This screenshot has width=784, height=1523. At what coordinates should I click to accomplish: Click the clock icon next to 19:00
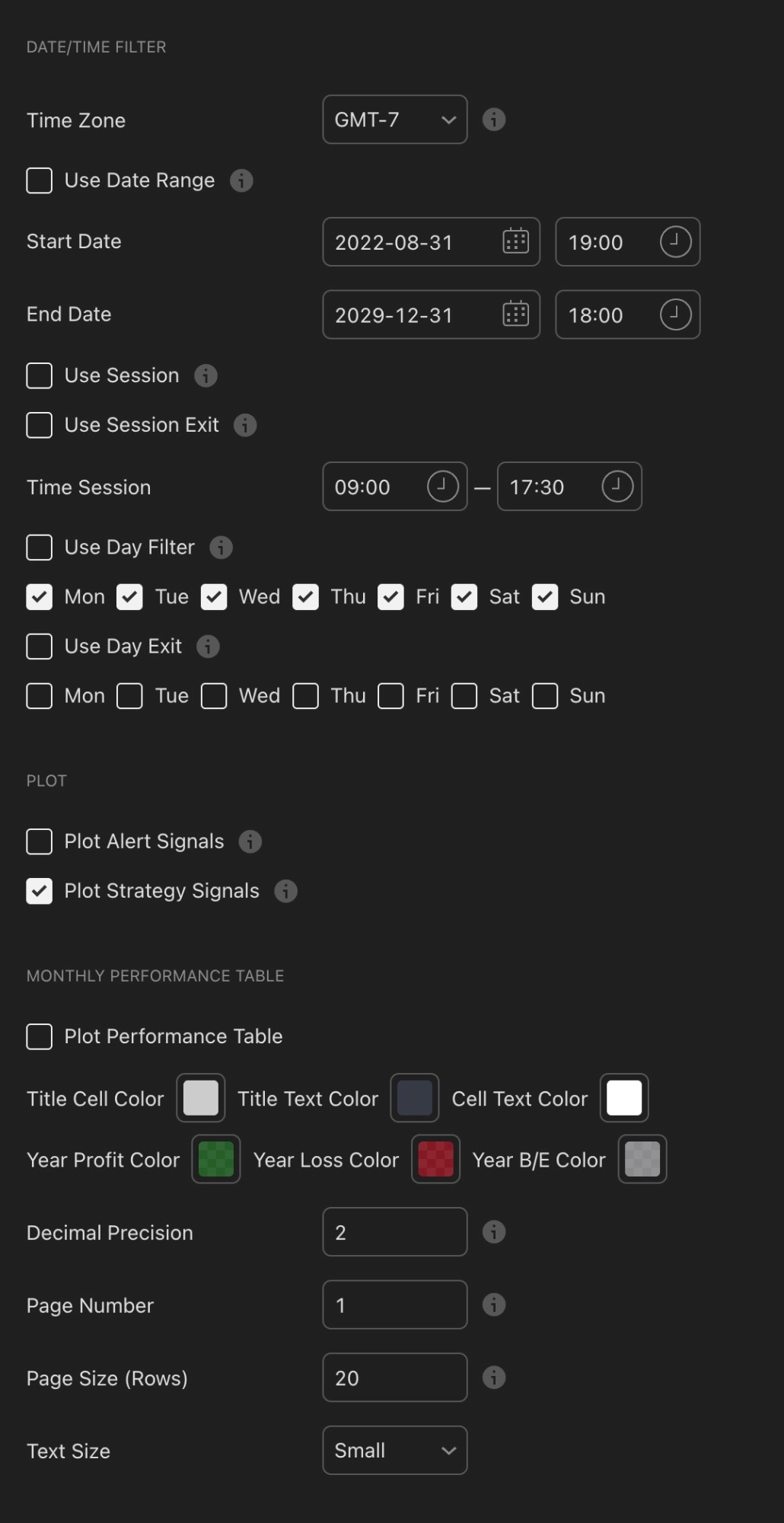(674, 242)
